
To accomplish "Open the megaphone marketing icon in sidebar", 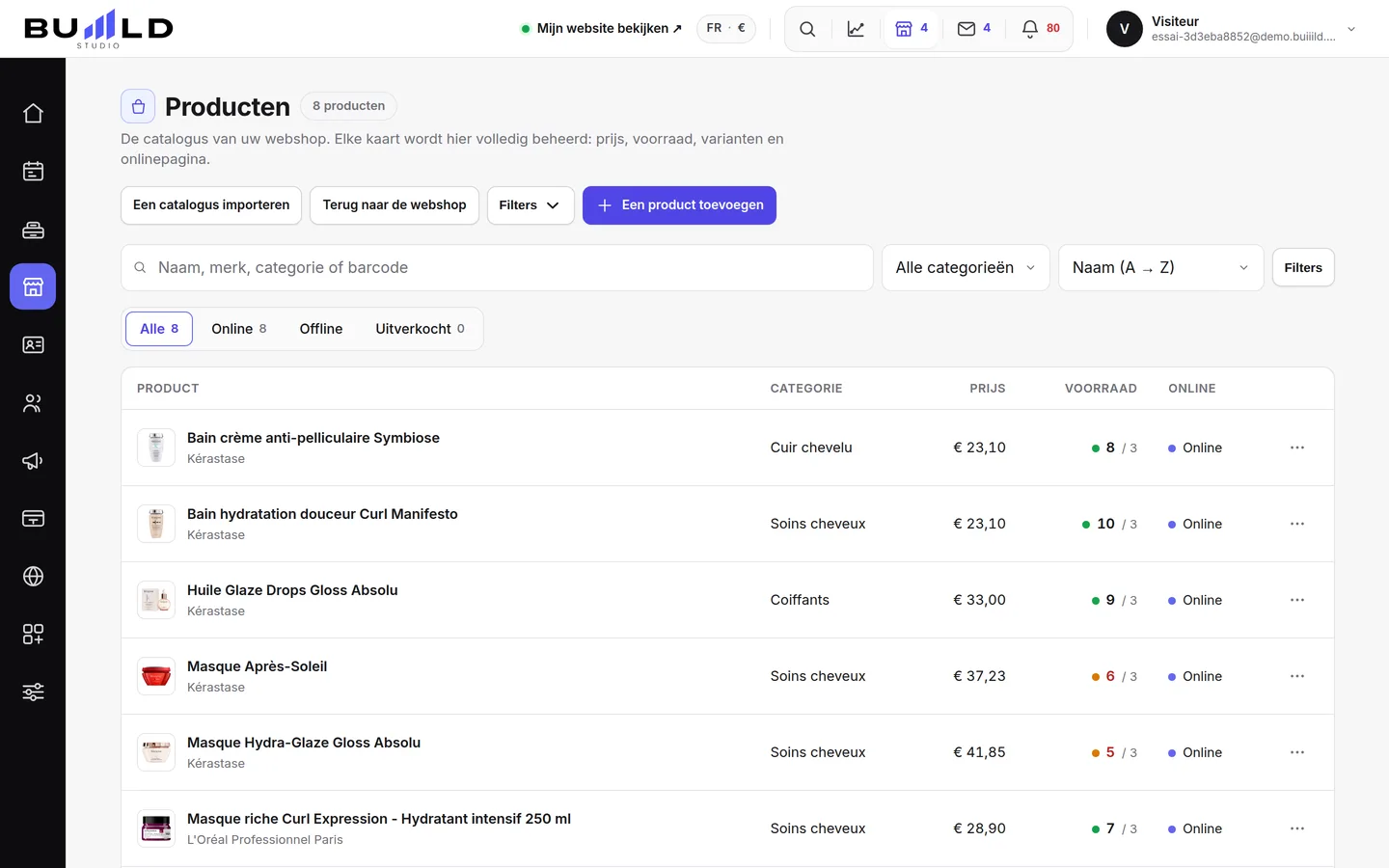I will click(x=33, y=460).
